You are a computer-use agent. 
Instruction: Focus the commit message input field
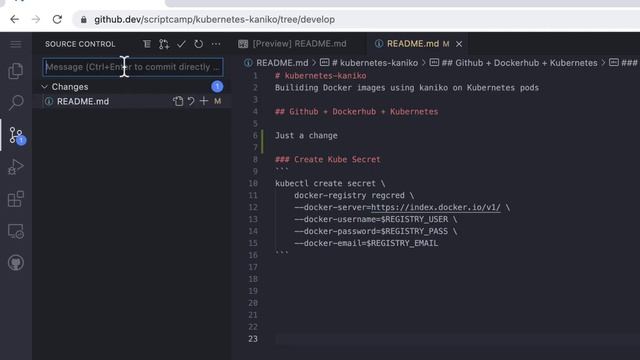point(133,67)
